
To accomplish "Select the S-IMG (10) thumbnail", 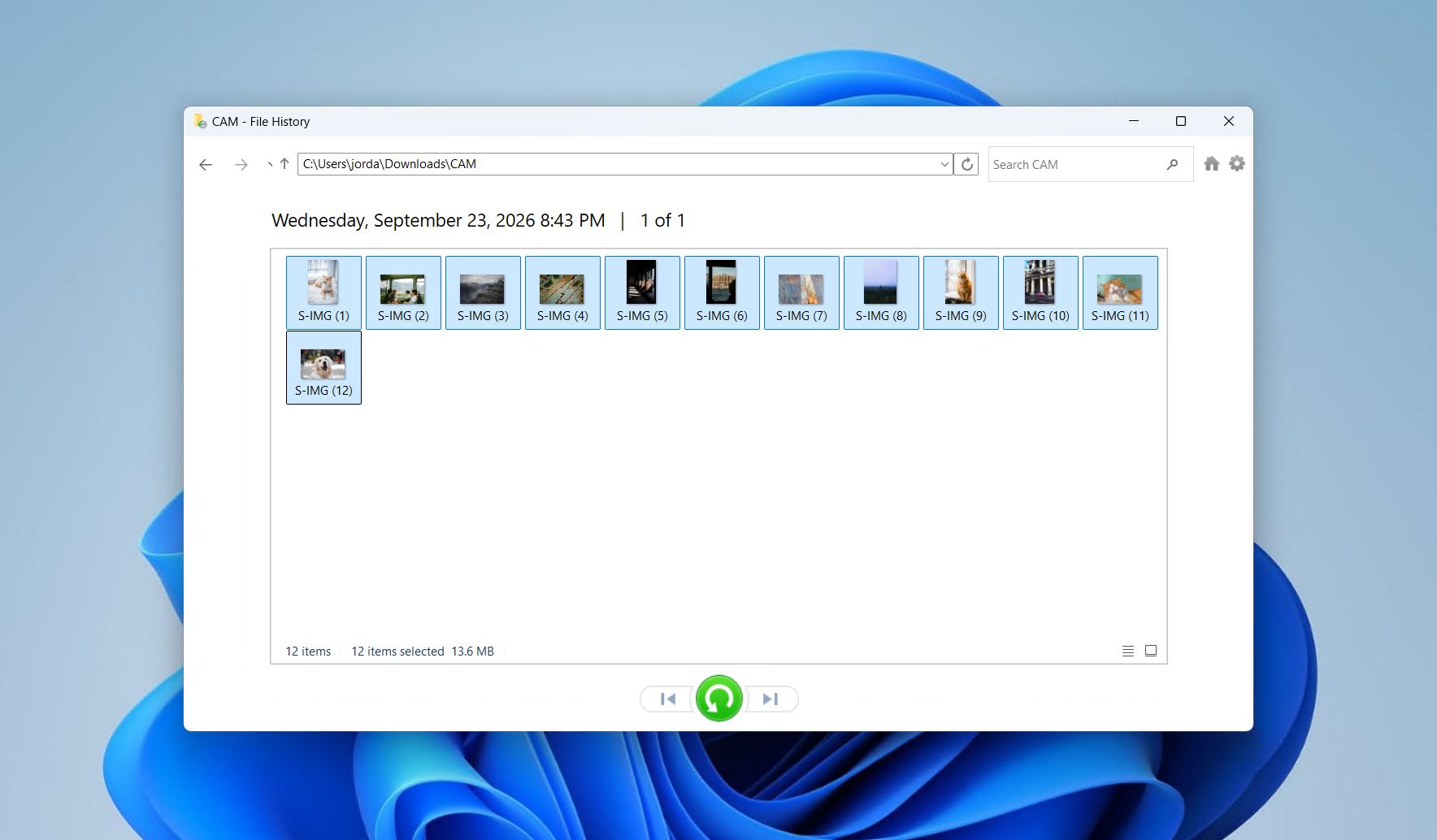I will (1040, 292).
